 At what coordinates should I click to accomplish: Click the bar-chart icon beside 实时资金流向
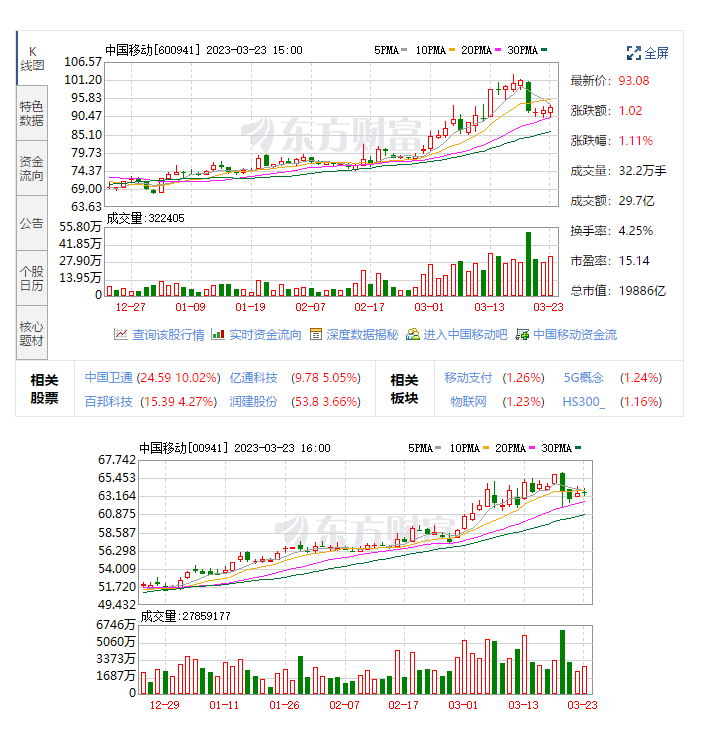(x=218, y=334)
